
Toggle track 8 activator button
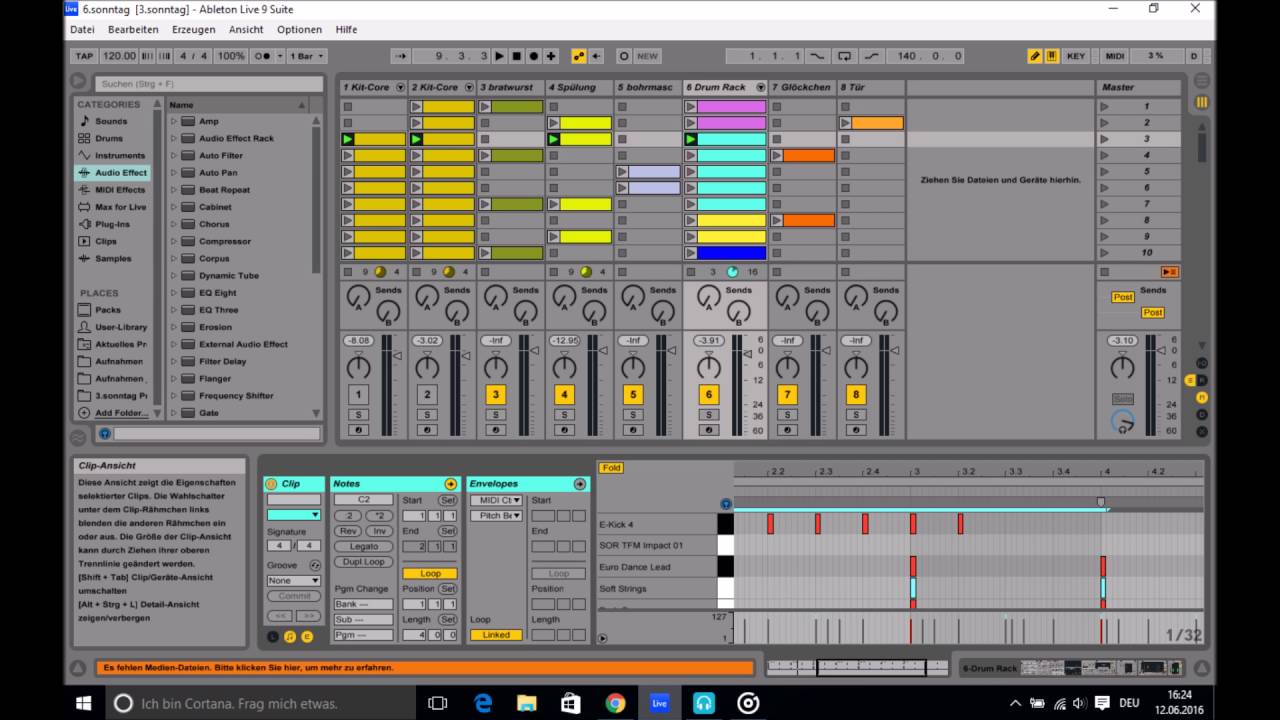[855, 395]
